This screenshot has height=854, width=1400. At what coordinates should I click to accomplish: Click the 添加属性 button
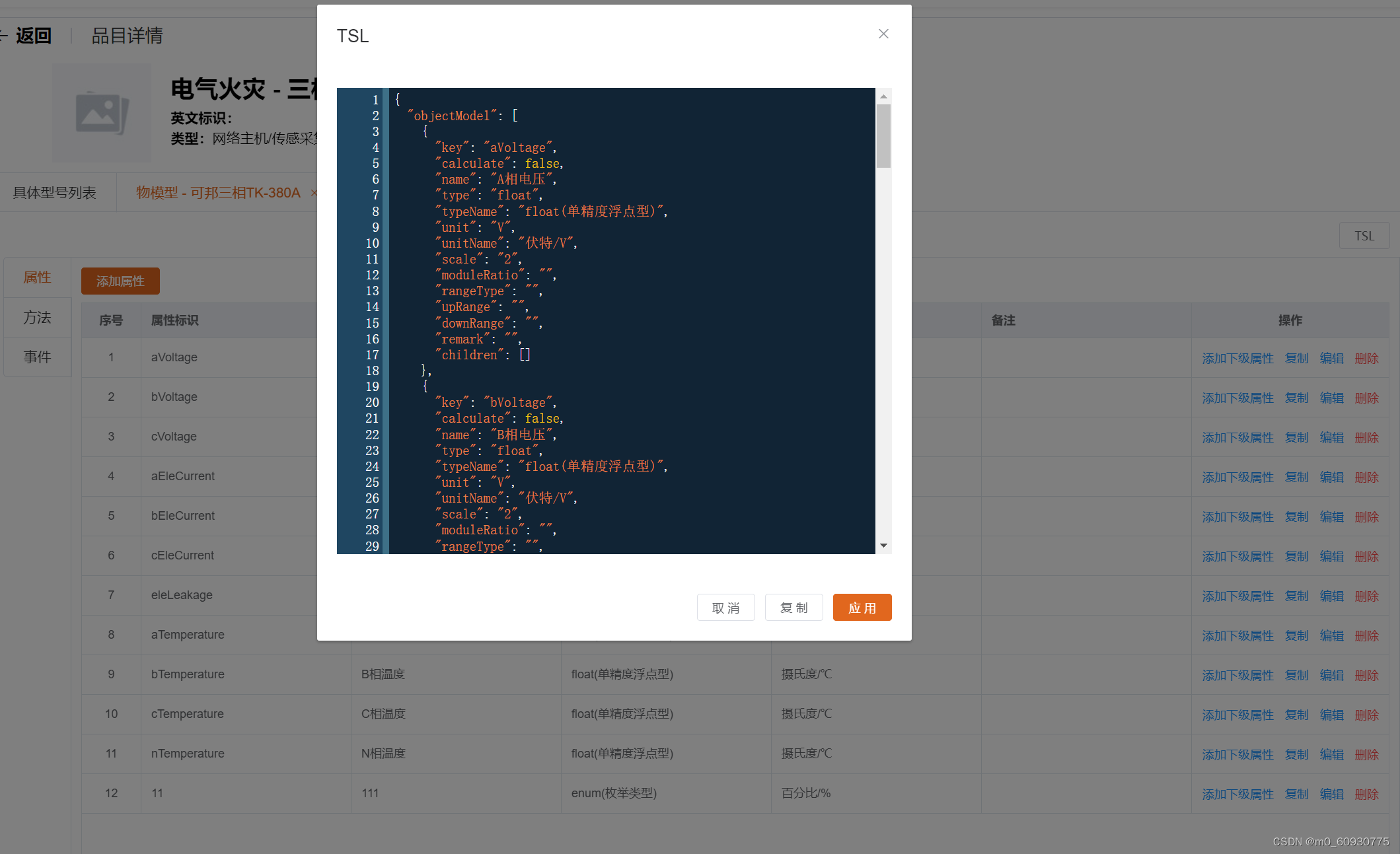pos(120,281)
